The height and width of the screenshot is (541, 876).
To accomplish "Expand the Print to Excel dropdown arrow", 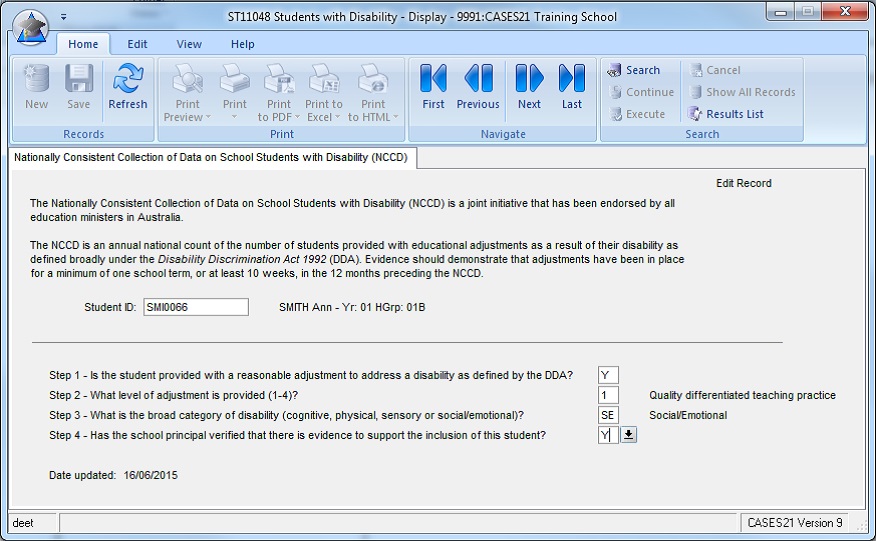I will pos(337,117).
